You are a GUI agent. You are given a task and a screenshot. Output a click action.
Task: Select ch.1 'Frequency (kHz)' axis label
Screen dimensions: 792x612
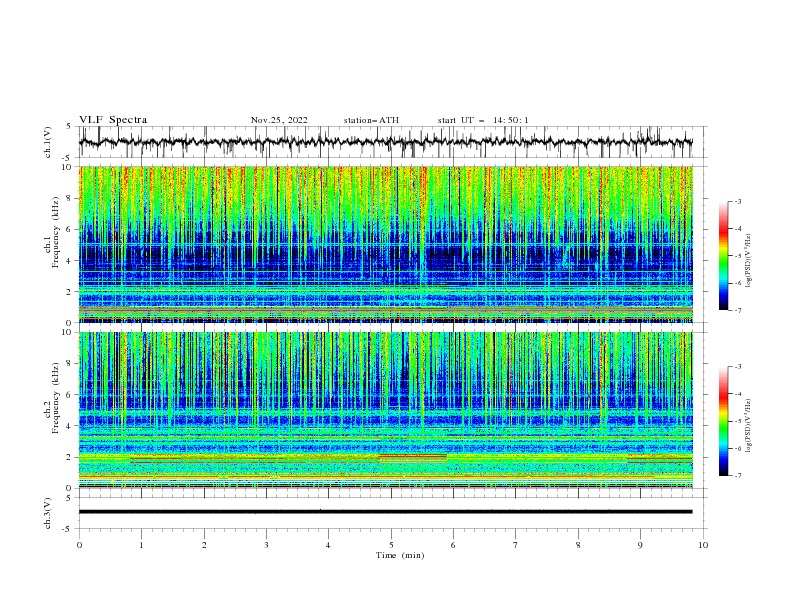pyautogui.click(x=55, y=233)
